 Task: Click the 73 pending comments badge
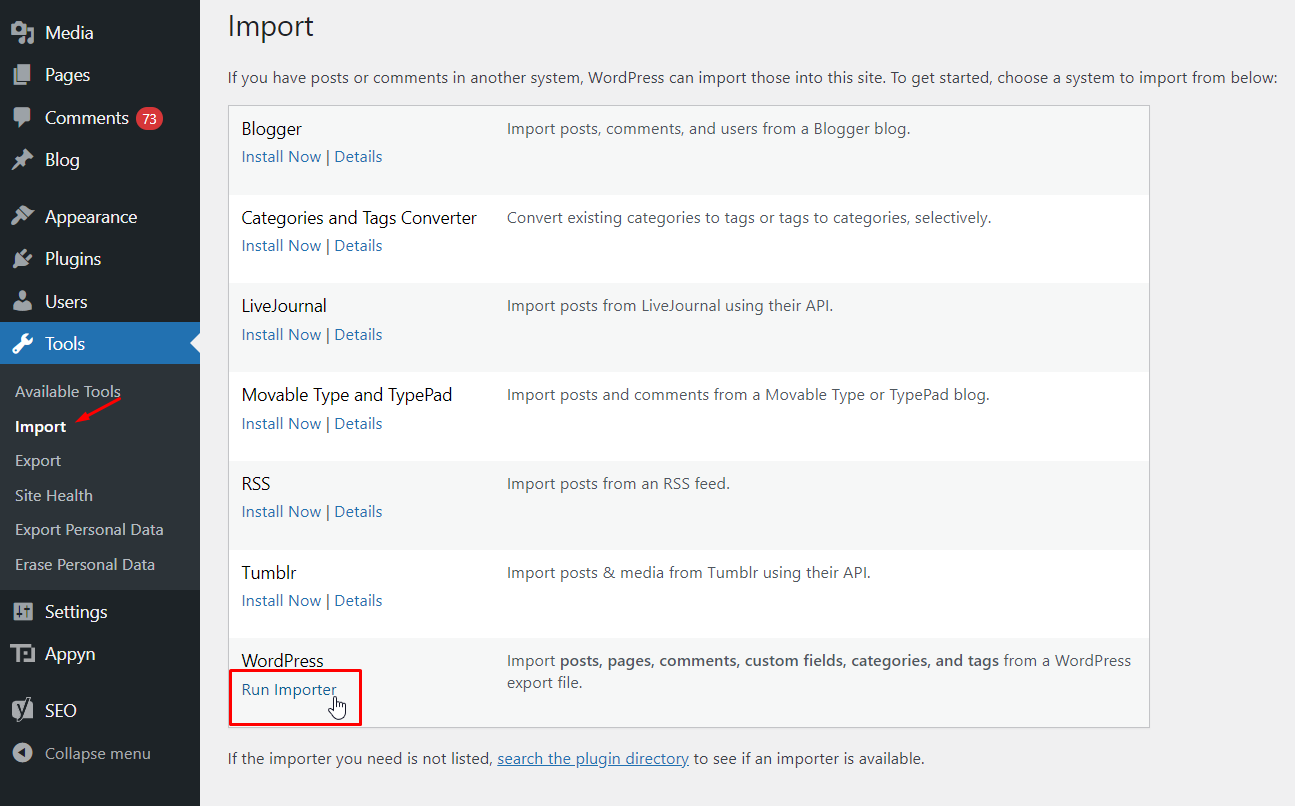149,118
